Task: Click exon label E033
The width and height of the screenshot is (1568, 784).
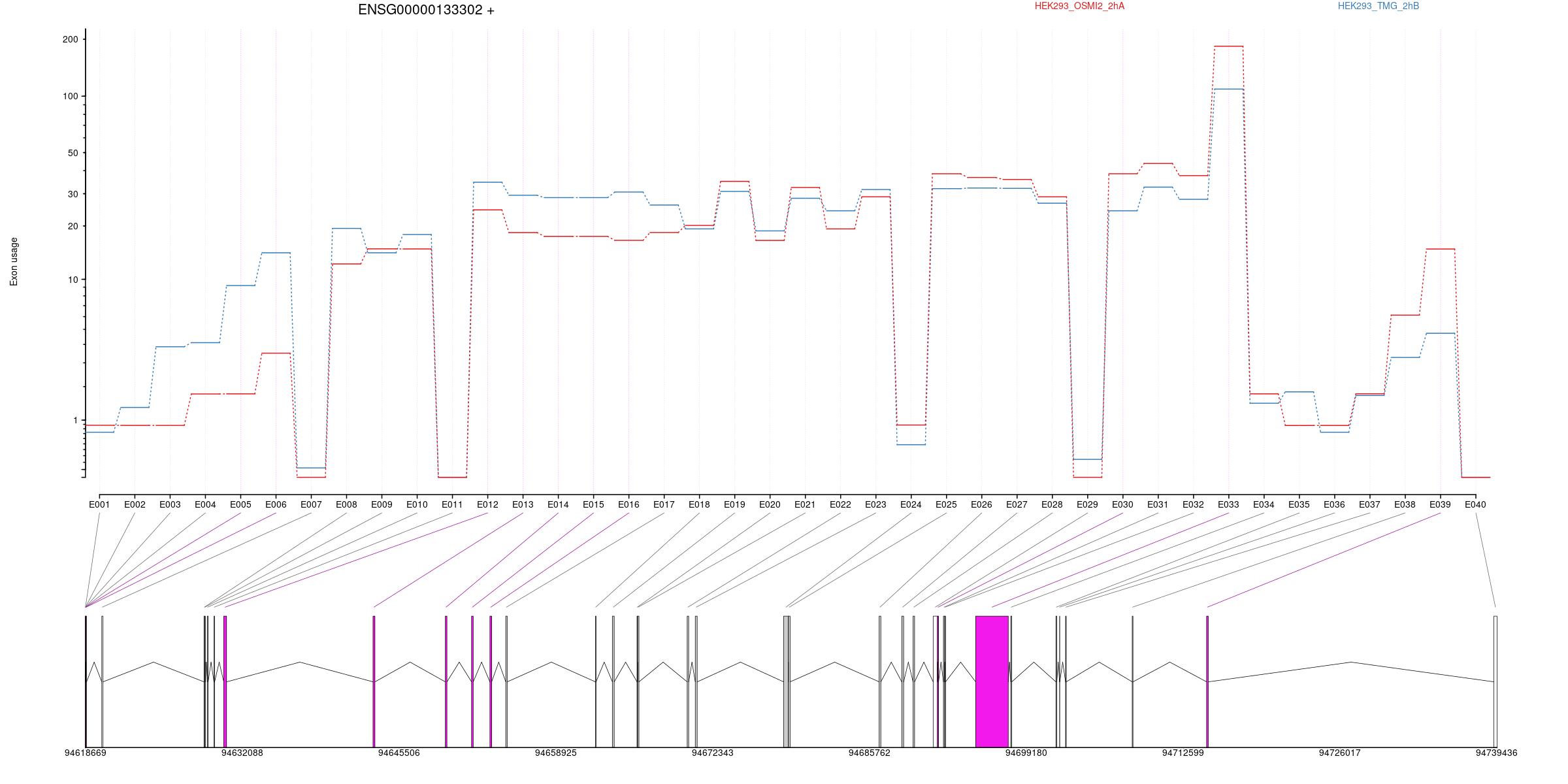Action: point(1228,504)
